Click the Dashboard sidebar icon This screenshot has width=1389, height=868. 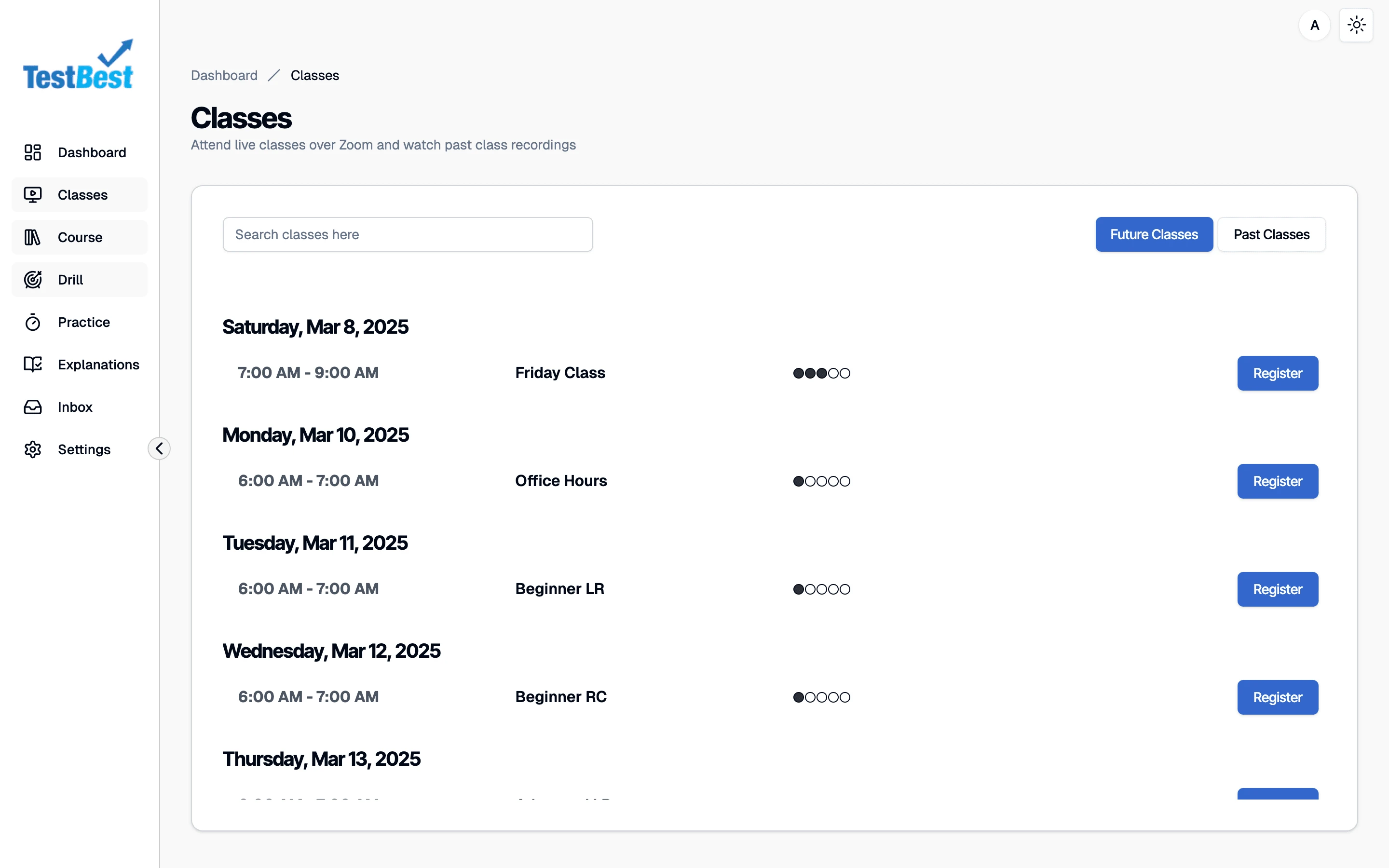click(x=34, y=152)
